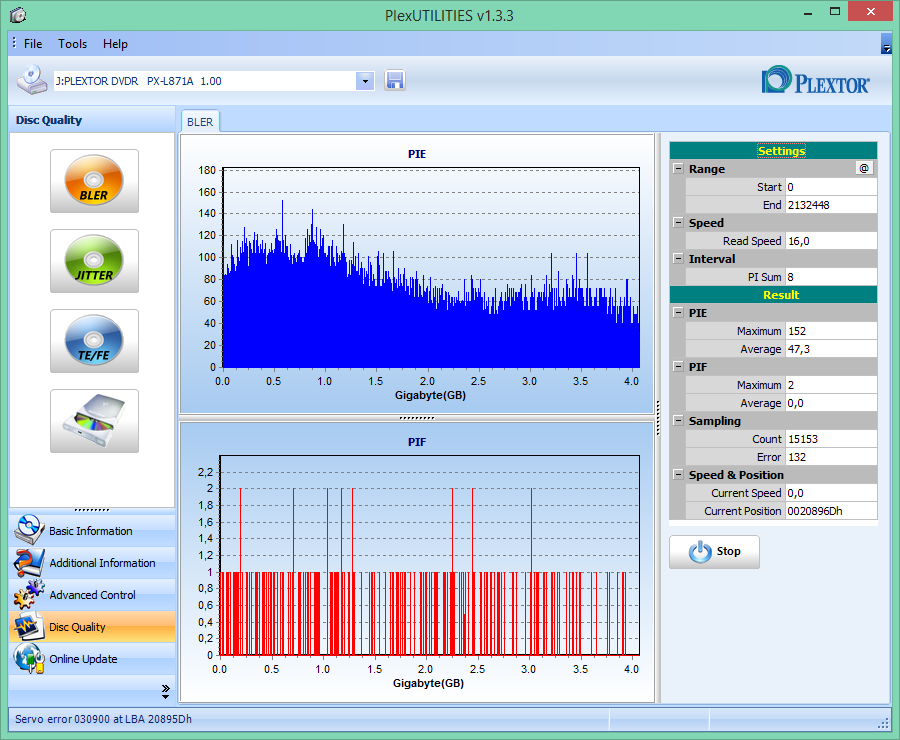
Task: Click the vertical splitter grip beside settings panel
Action: coord(658,418)
